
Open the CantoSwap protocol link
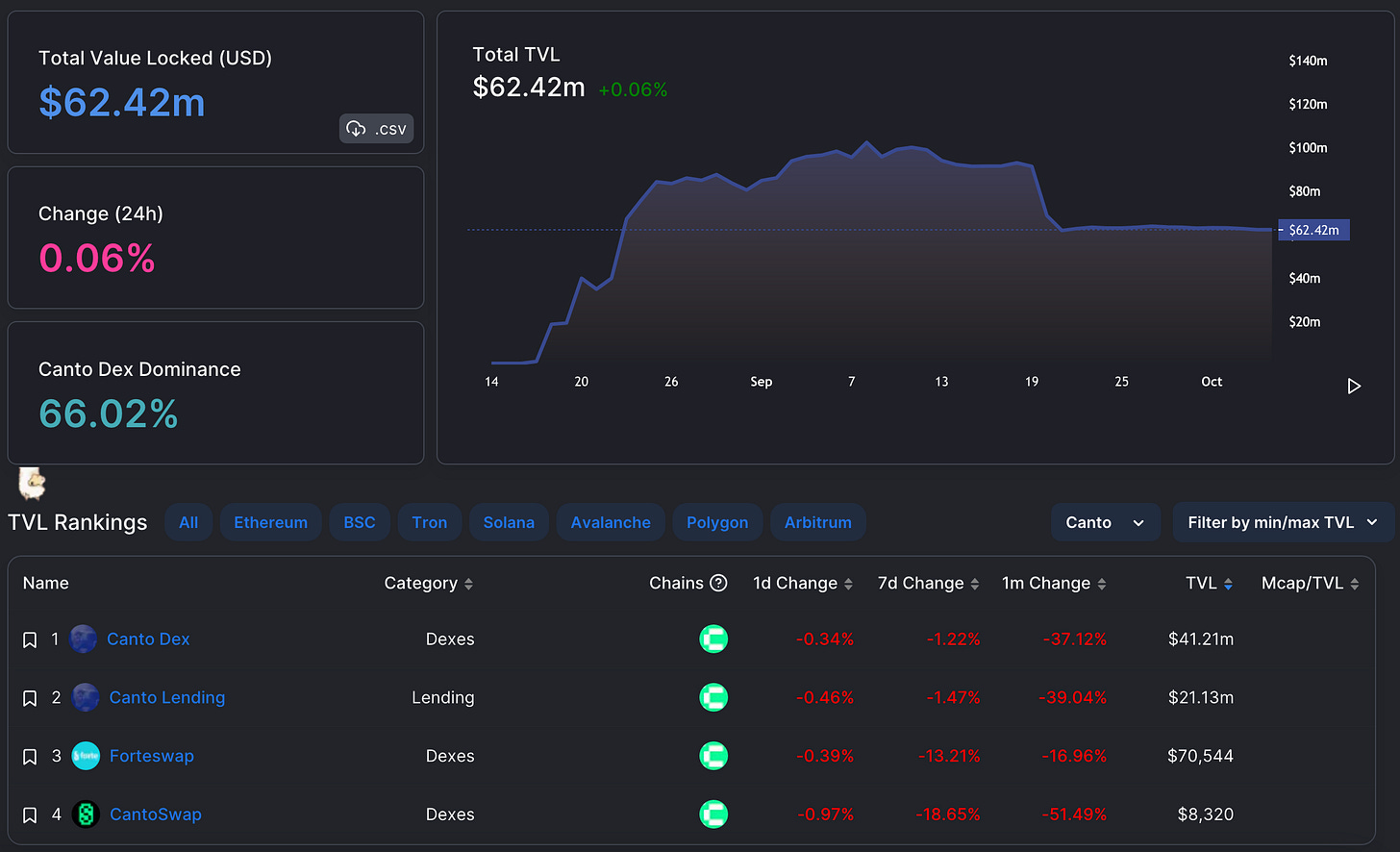pyautogui.click(x=156, y=814)
